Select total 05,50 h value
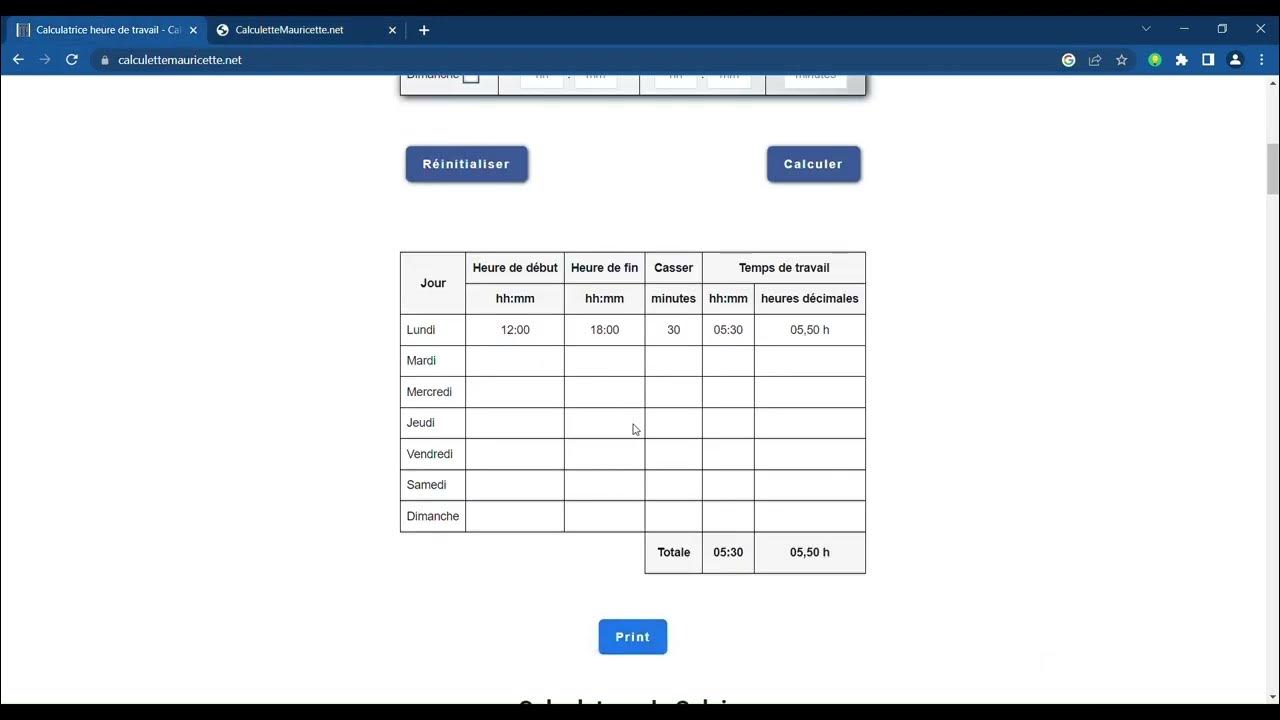 (x=810, y=552)
